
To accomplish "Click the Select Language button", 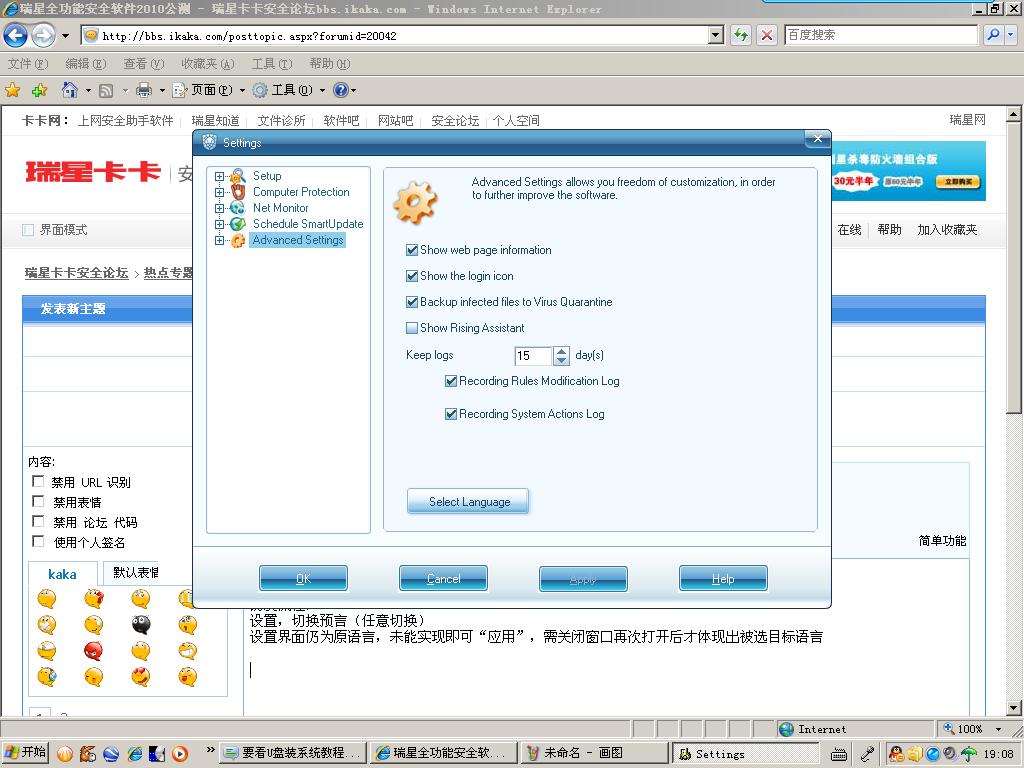I will point(468,502).
